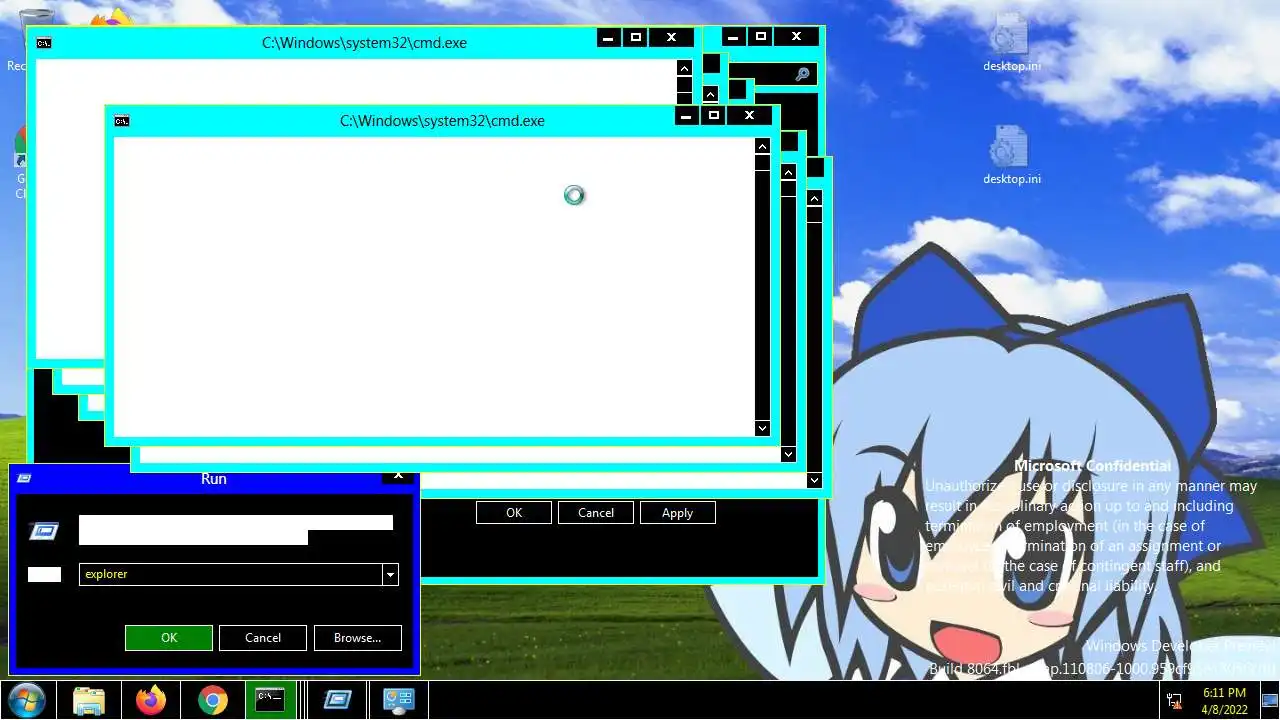Image resolution: width=1280 pixels, height=720 pixels.
Task: Open the Start menu orb
Action: tap(26, 700)
